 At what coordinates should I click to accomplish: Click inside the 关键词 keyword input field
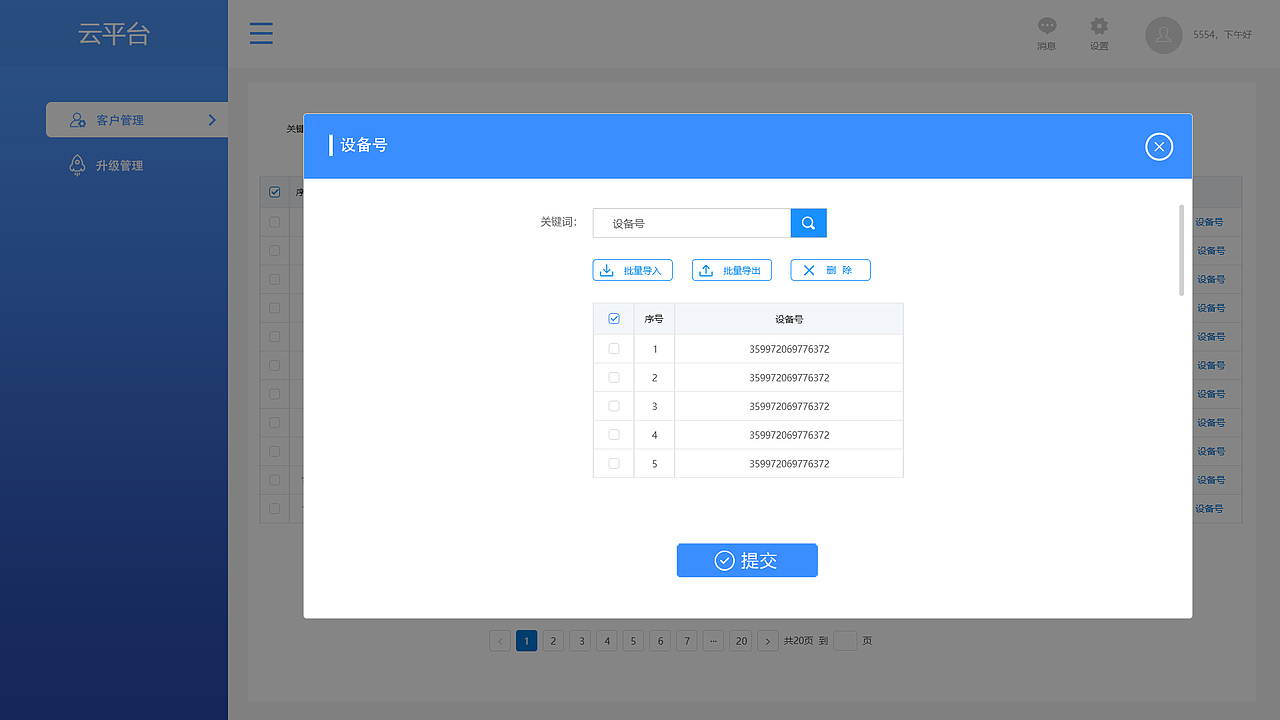691,222
